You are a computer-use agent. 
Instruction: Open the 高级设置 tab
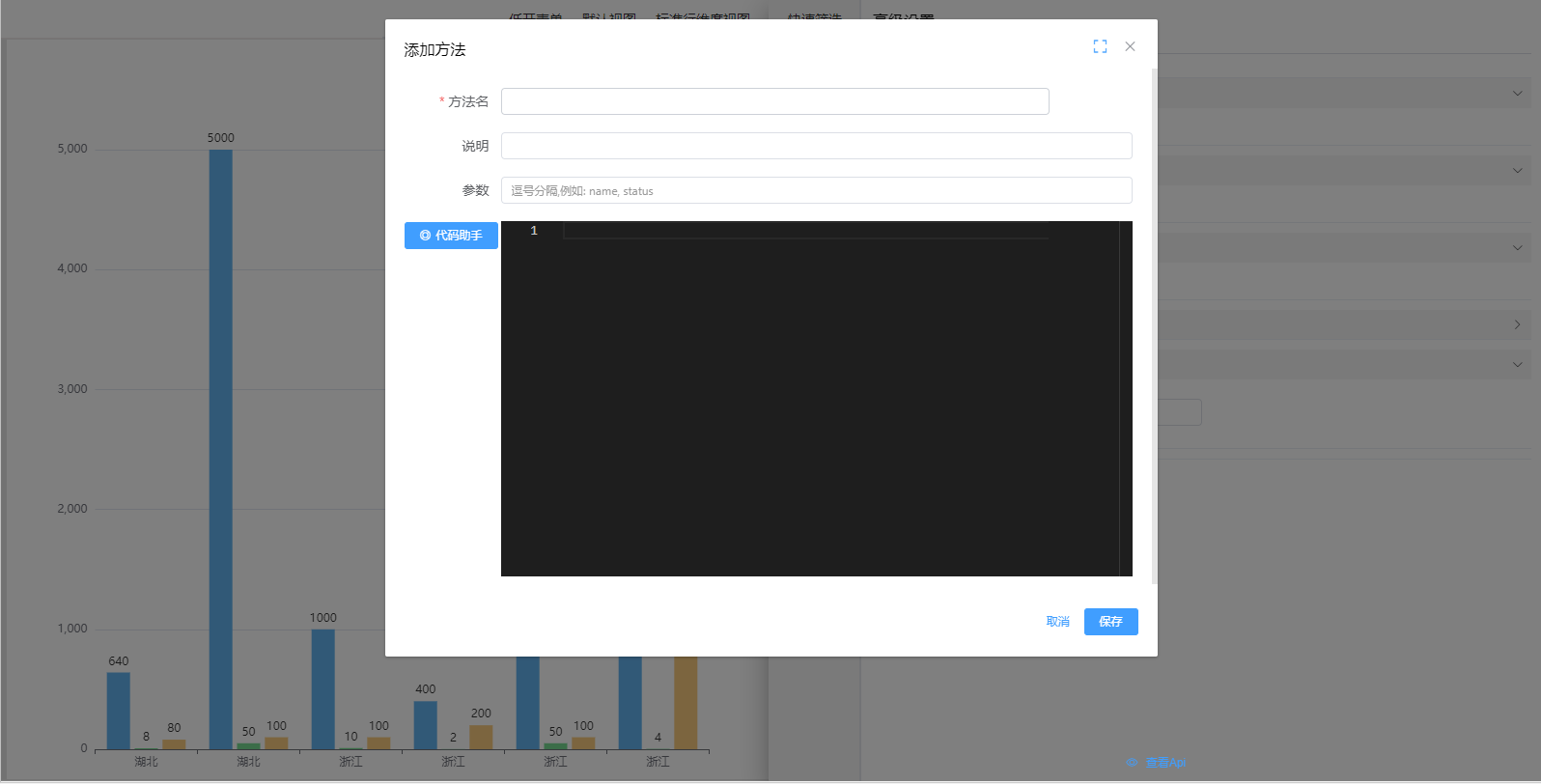903,18
